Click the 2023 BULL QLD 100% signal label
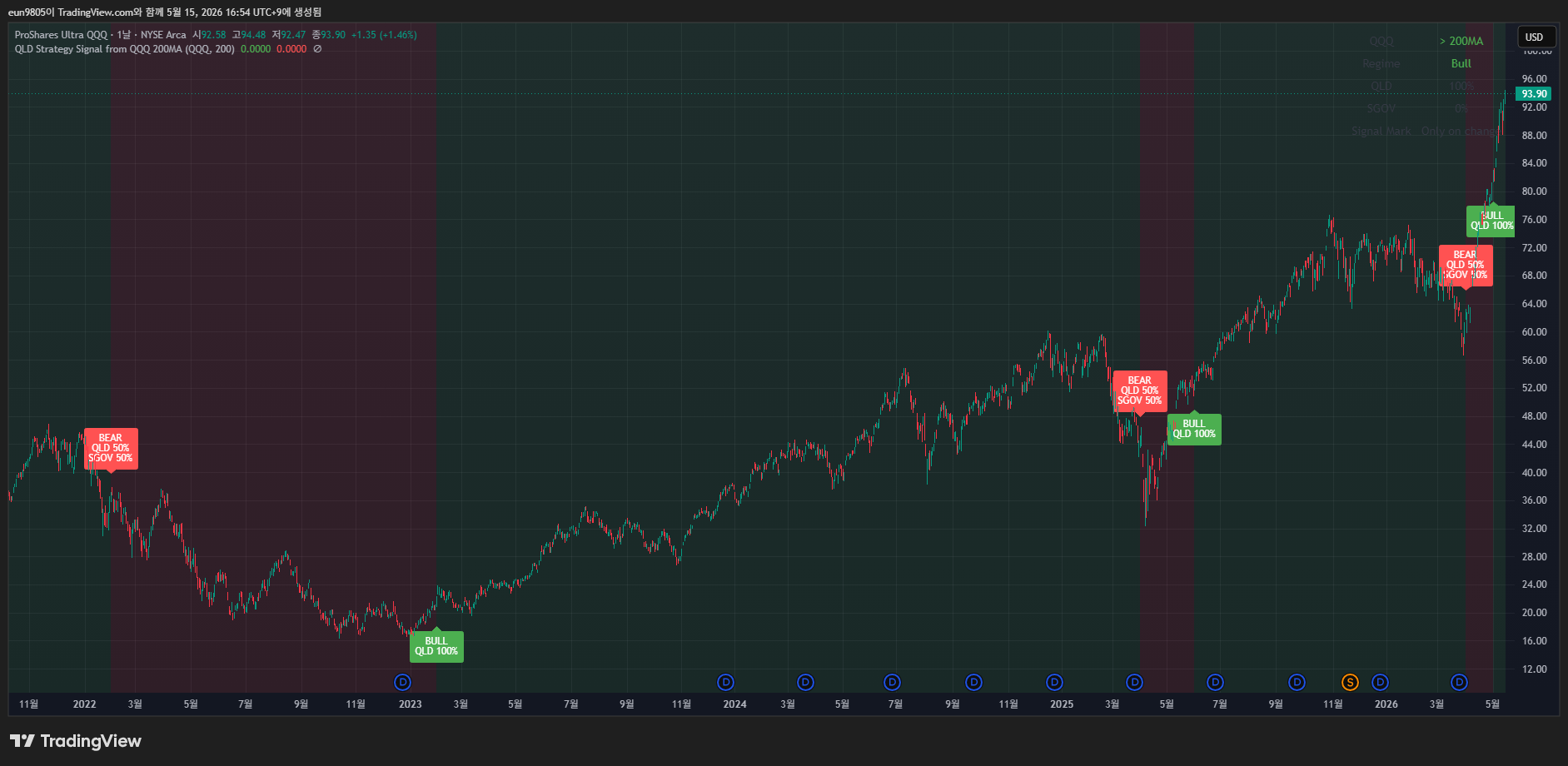Viewport: 1568px width, 766px height. point(436,646)
